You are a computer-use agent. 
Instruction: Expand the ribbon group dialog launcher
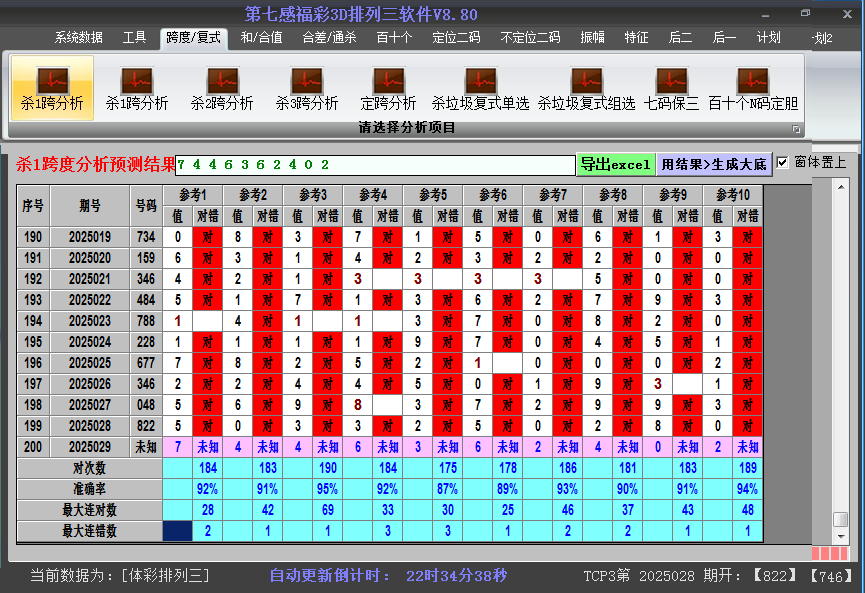click(796, 129)
